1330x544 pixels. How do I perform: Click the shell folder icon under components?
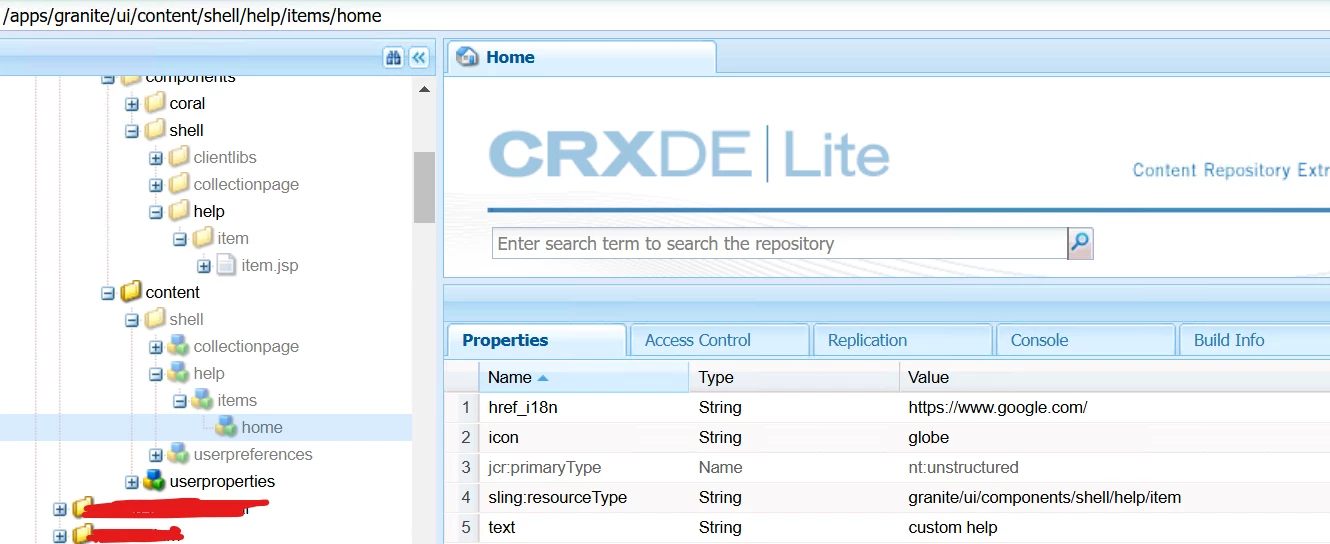pos(154,130)
